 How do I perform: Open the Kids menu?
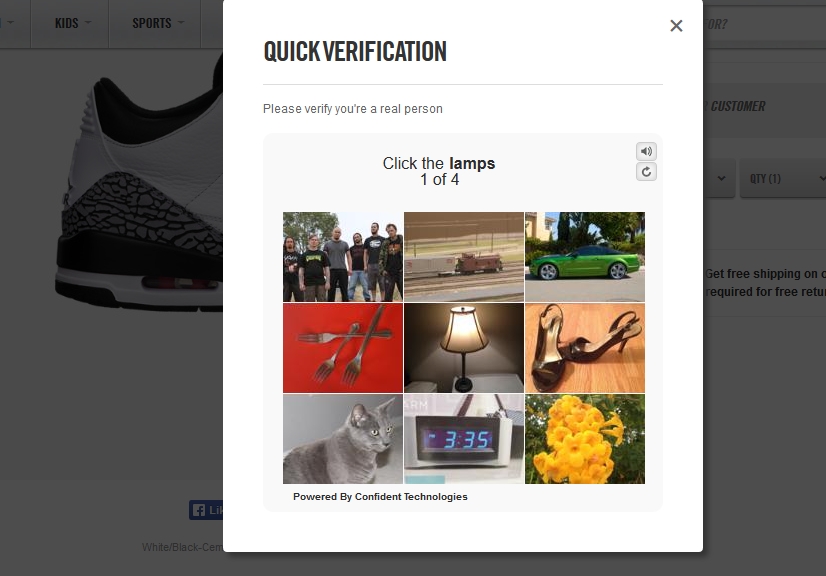[72, 23]
